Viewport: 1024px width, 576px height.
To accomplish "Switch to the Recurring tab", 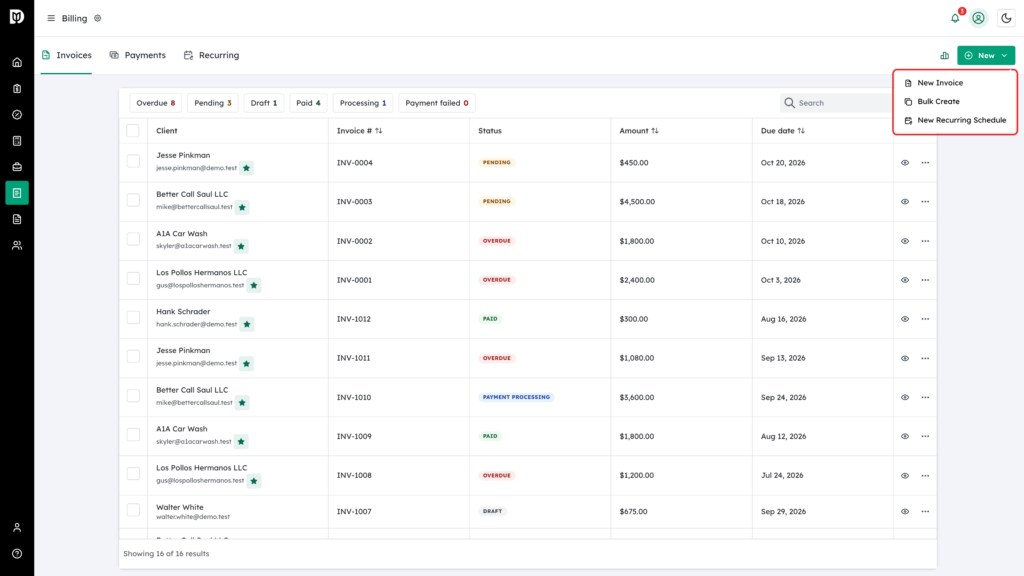I will tap(212, 56).
